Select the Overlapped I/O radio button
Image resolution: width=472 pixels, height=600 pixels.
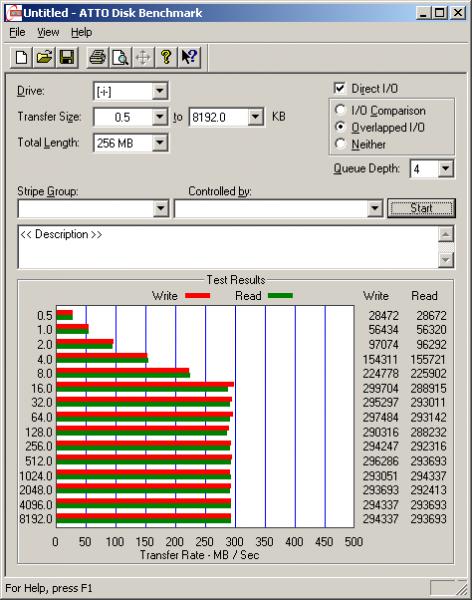(340, 127)
